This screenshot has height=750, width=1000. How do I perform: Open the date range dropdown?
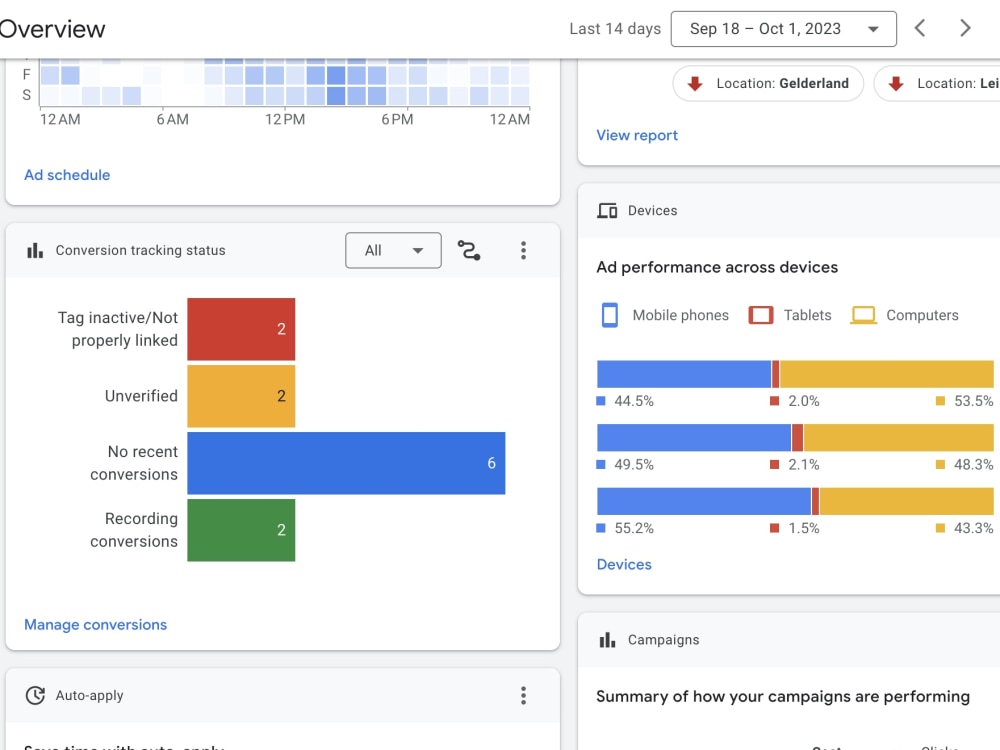point(783,29)
